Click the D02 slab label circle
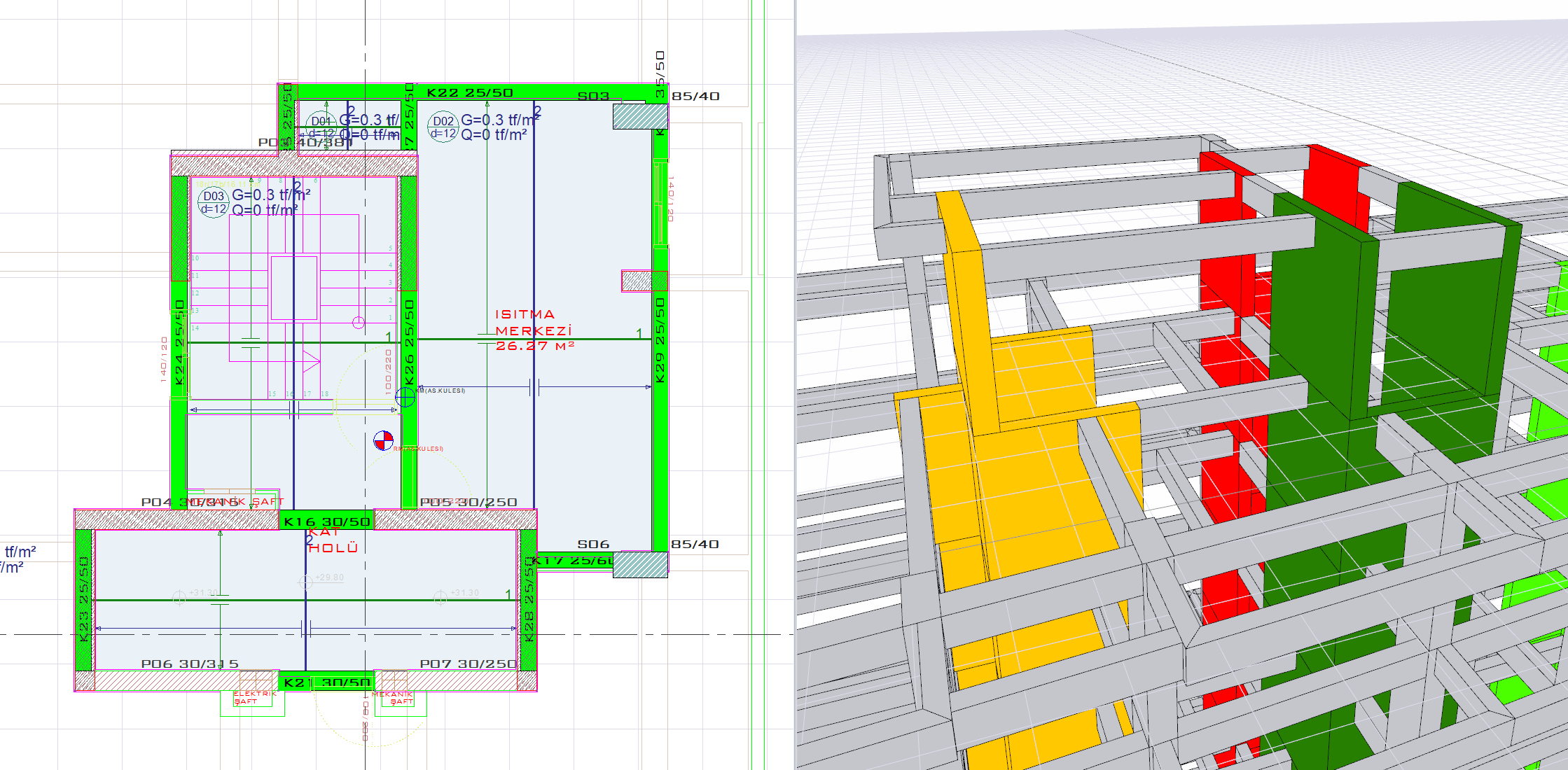Viewport: 1568px width, 770px height. 443,127
